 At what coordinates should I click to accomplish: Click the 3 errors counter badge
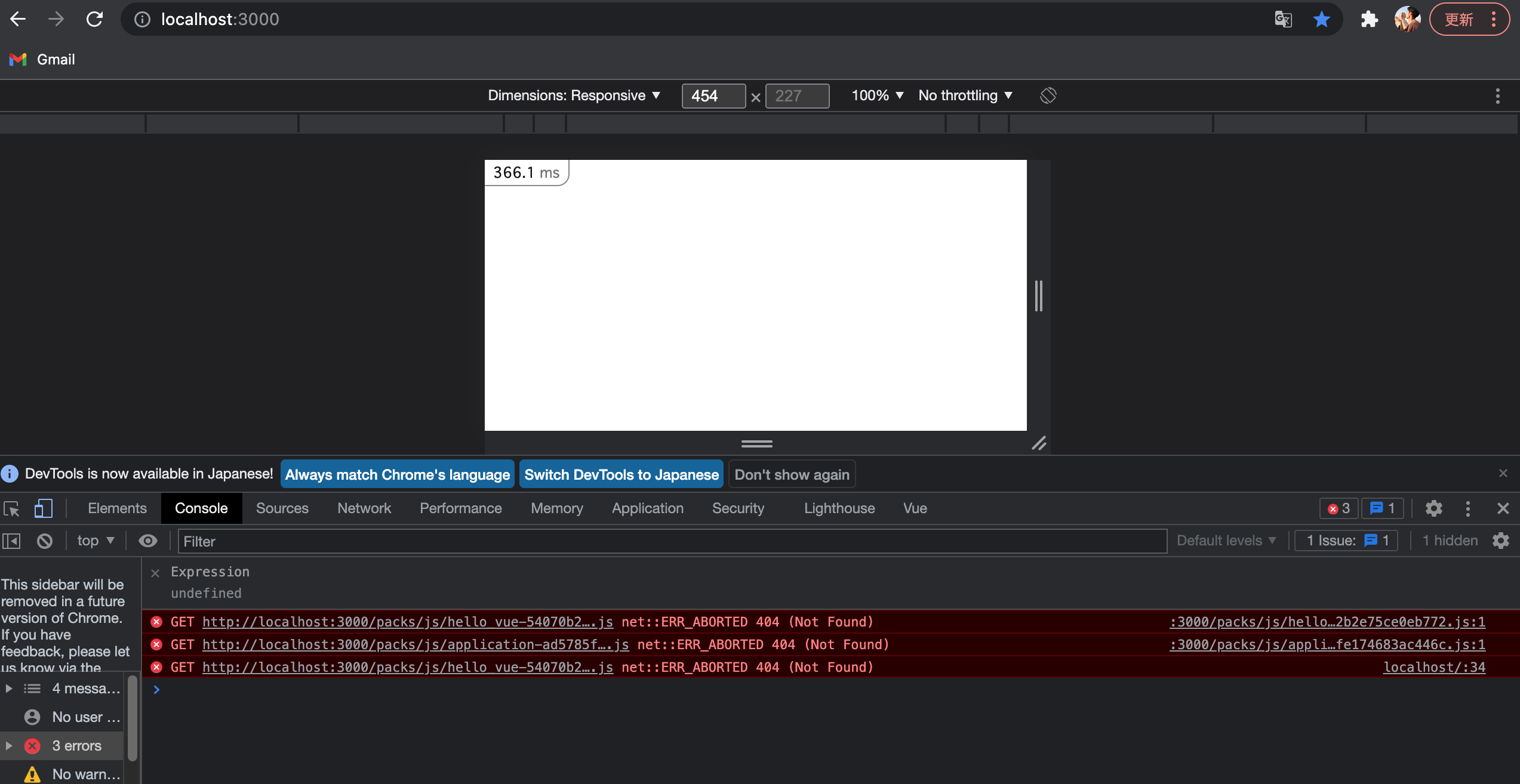(1339, 508)
